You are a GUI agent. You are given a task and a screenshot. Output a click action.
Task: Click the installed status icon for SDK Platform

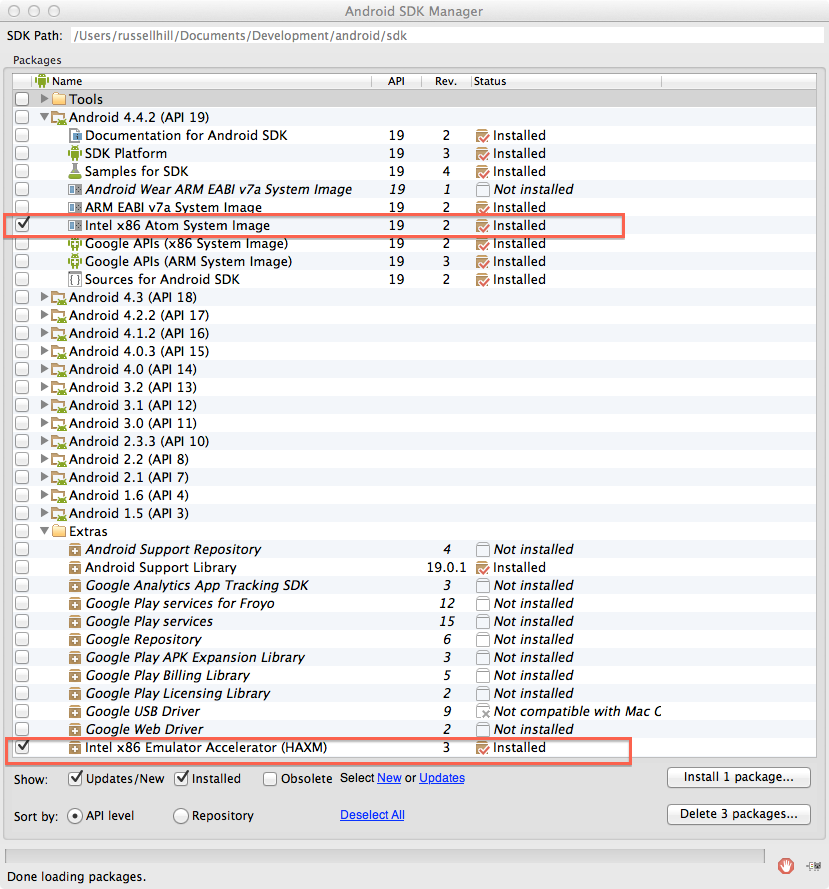[483, 154]
